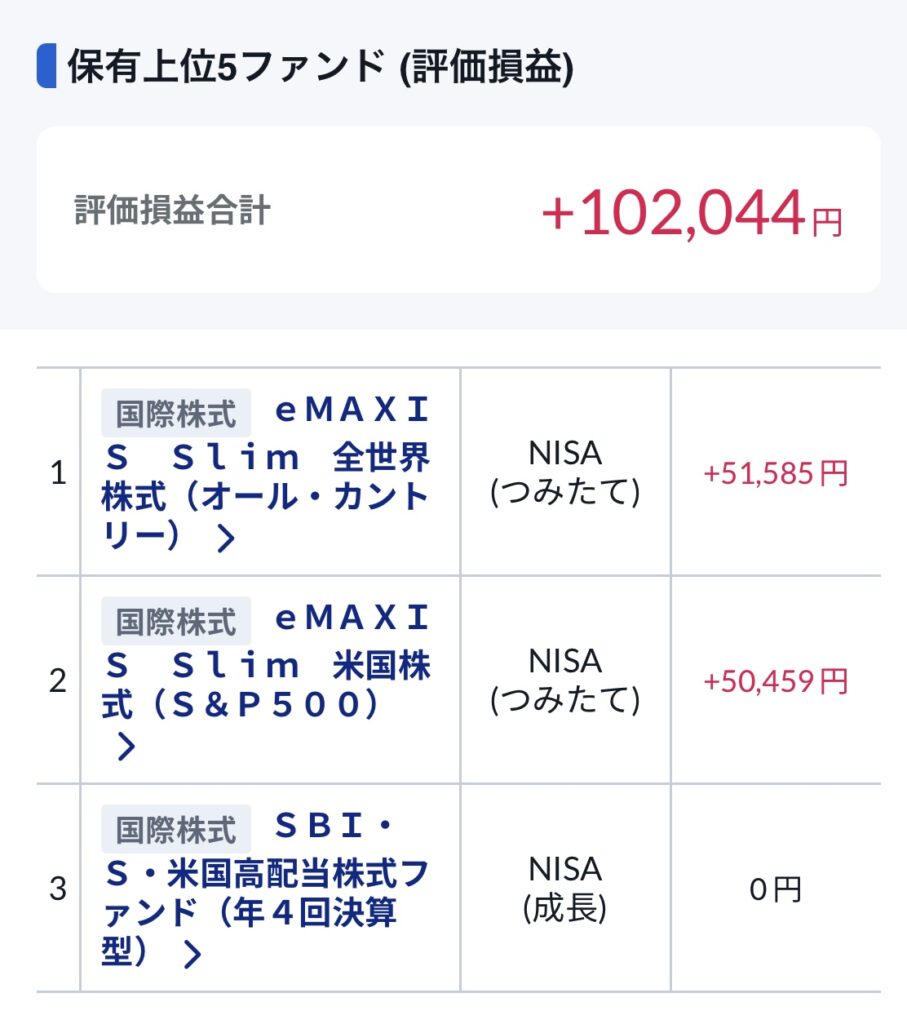Open eMAXIS Slim 米国株式 S&P500 link
The width and height of the screenshot is (907, 1024).
(x=266, y=664)
